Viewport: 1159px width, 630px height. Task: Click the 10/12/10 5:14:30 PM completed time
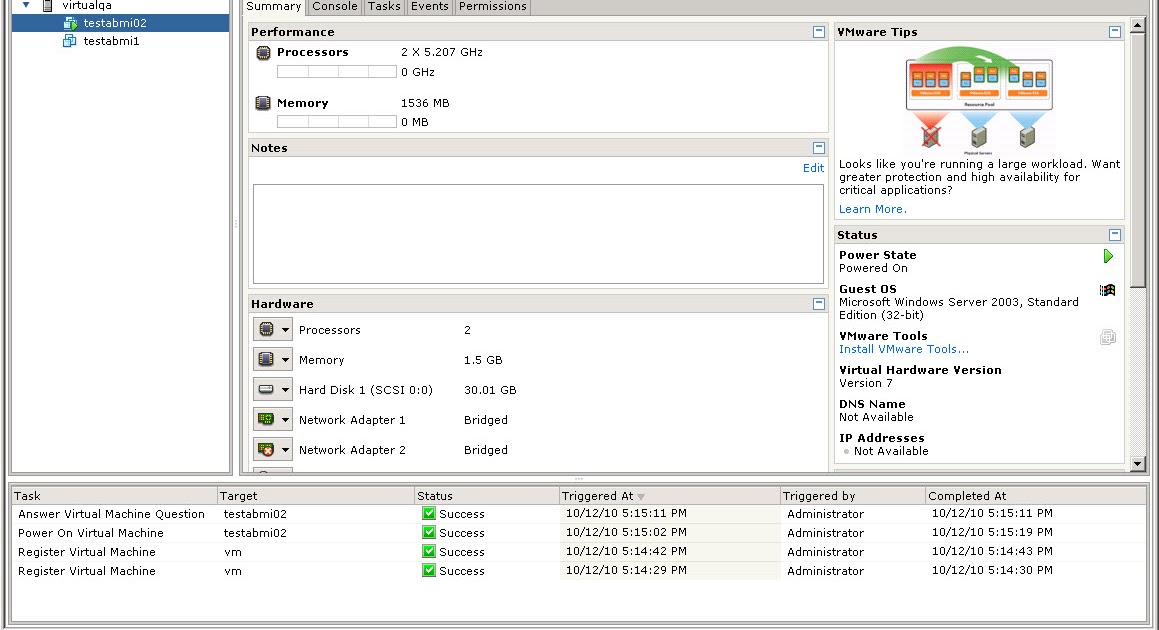point(992,570)
